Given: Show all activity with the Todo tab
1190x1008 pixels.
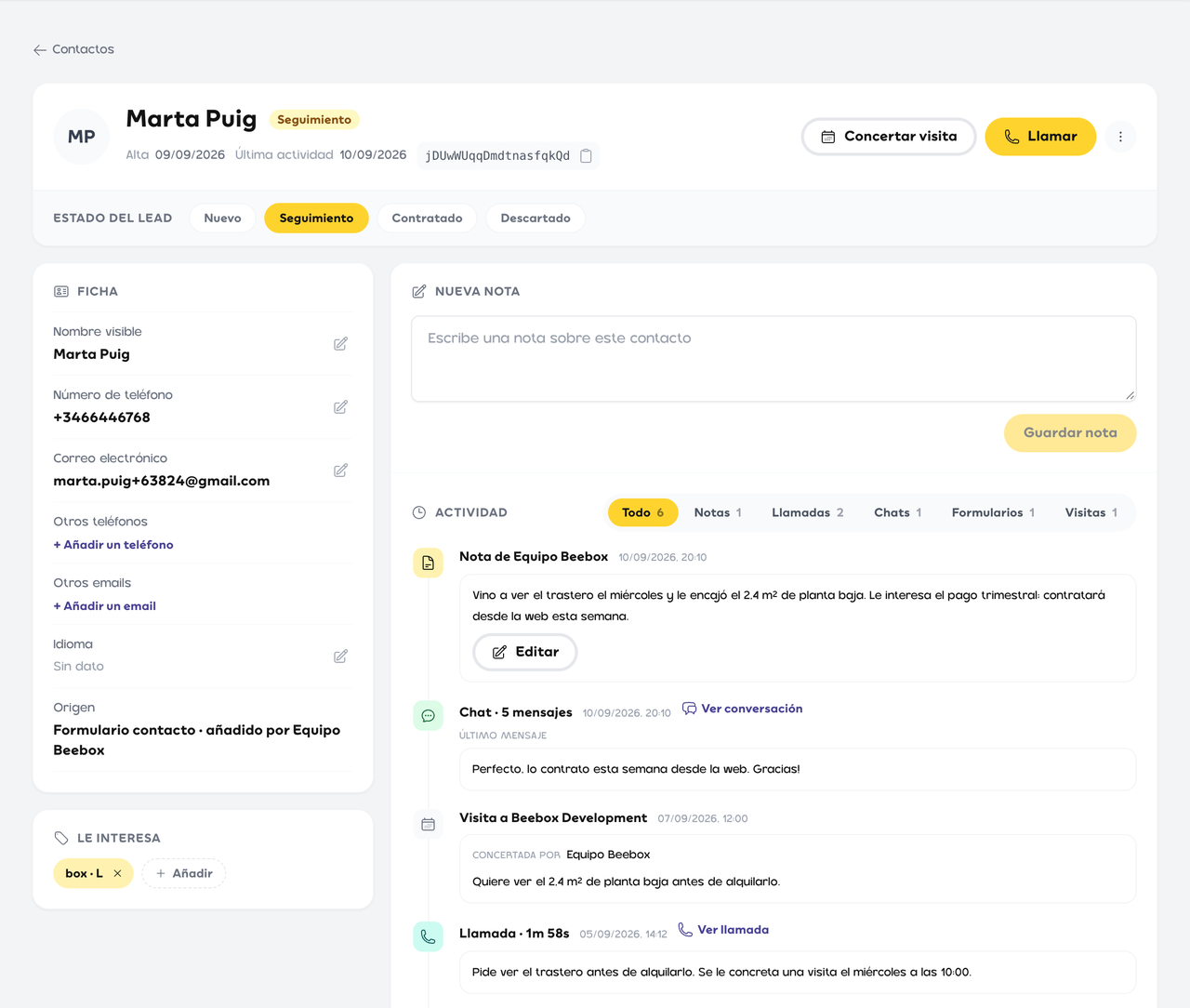Looking at the screenshot, I should click(643, 512).
